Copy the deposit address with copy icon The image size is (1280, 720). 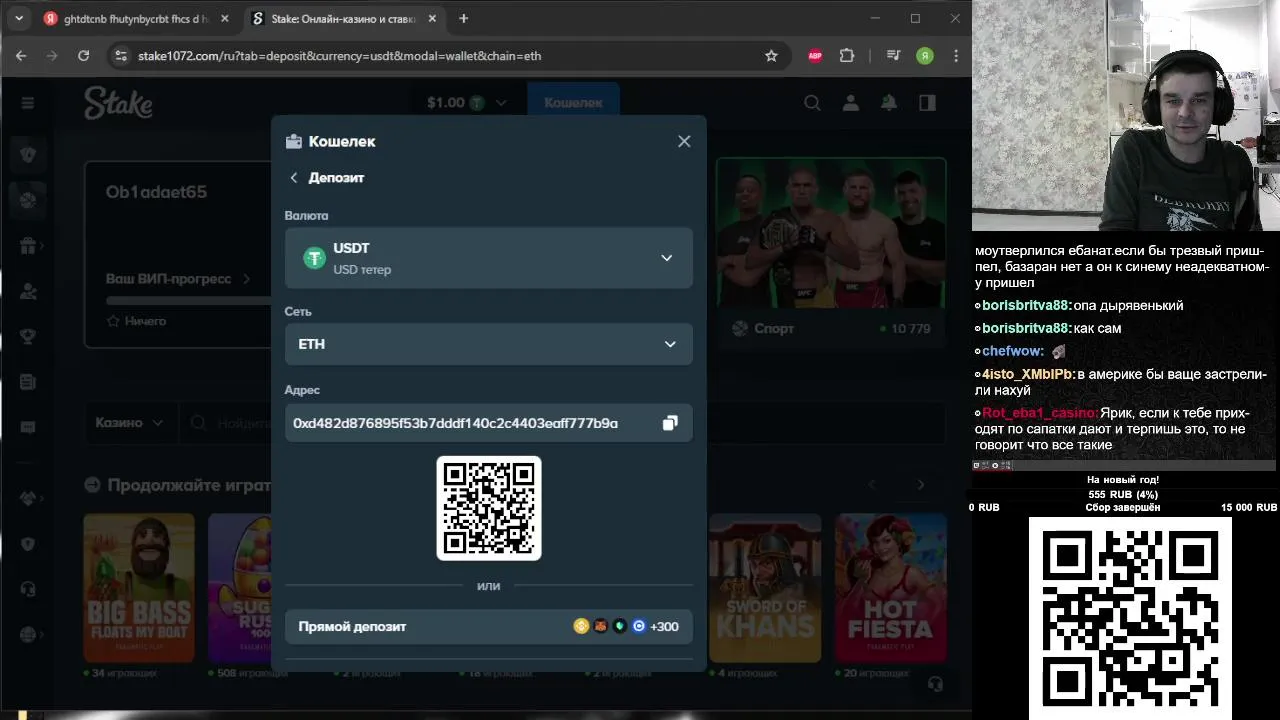[670, 423]
